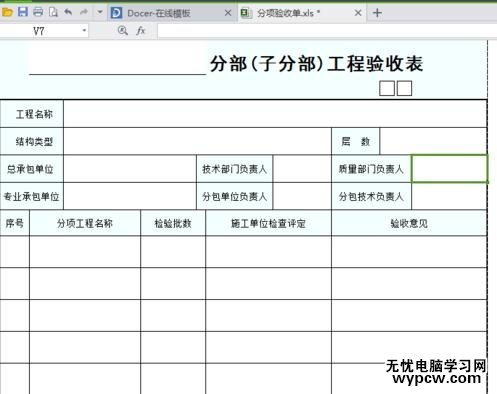This screenshot has height=394, width=497.
Task: Click the Redo arrow
Action: coord(83,13)
